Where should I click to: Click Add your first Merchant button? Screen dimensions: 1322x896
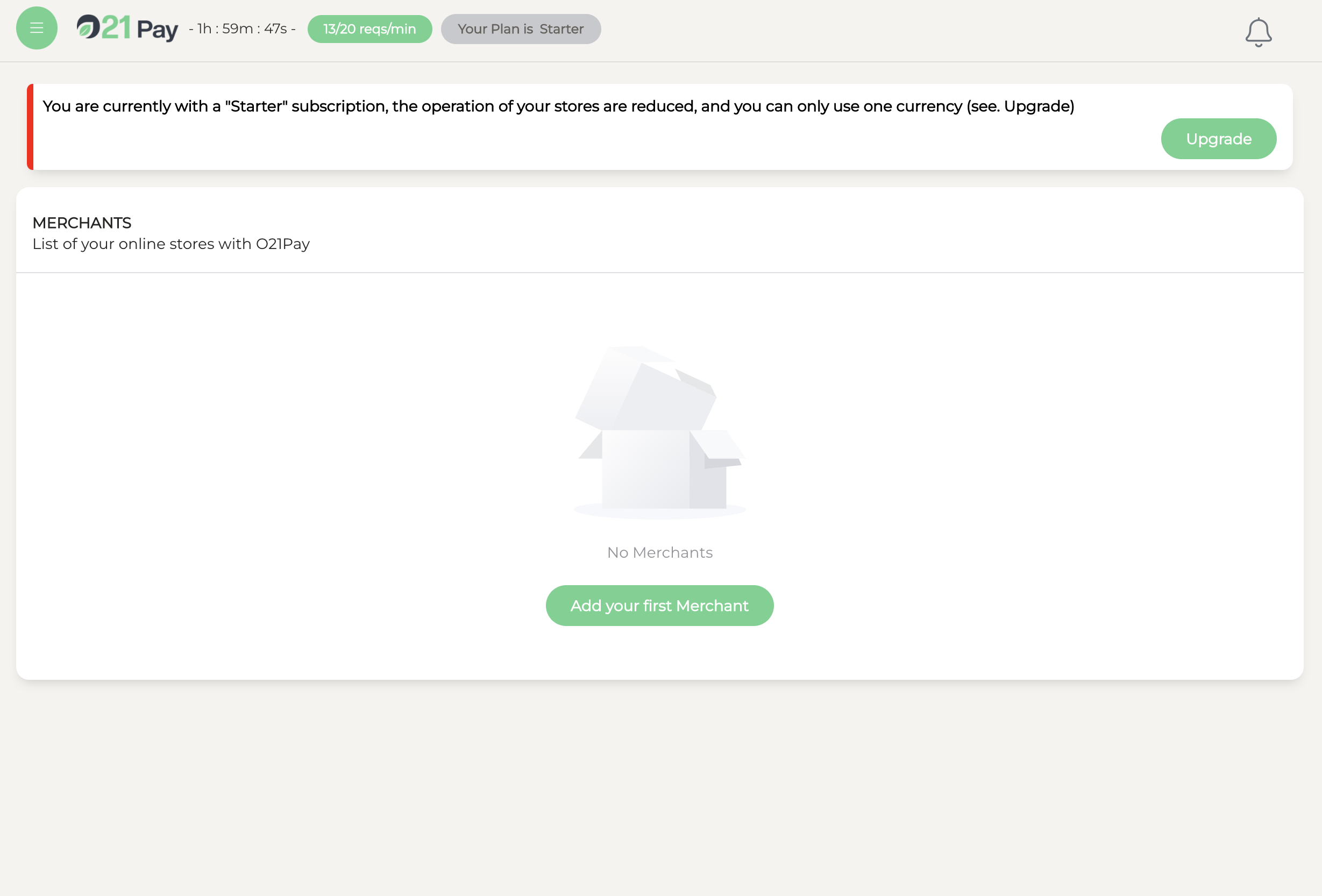(x=659, y=605)
